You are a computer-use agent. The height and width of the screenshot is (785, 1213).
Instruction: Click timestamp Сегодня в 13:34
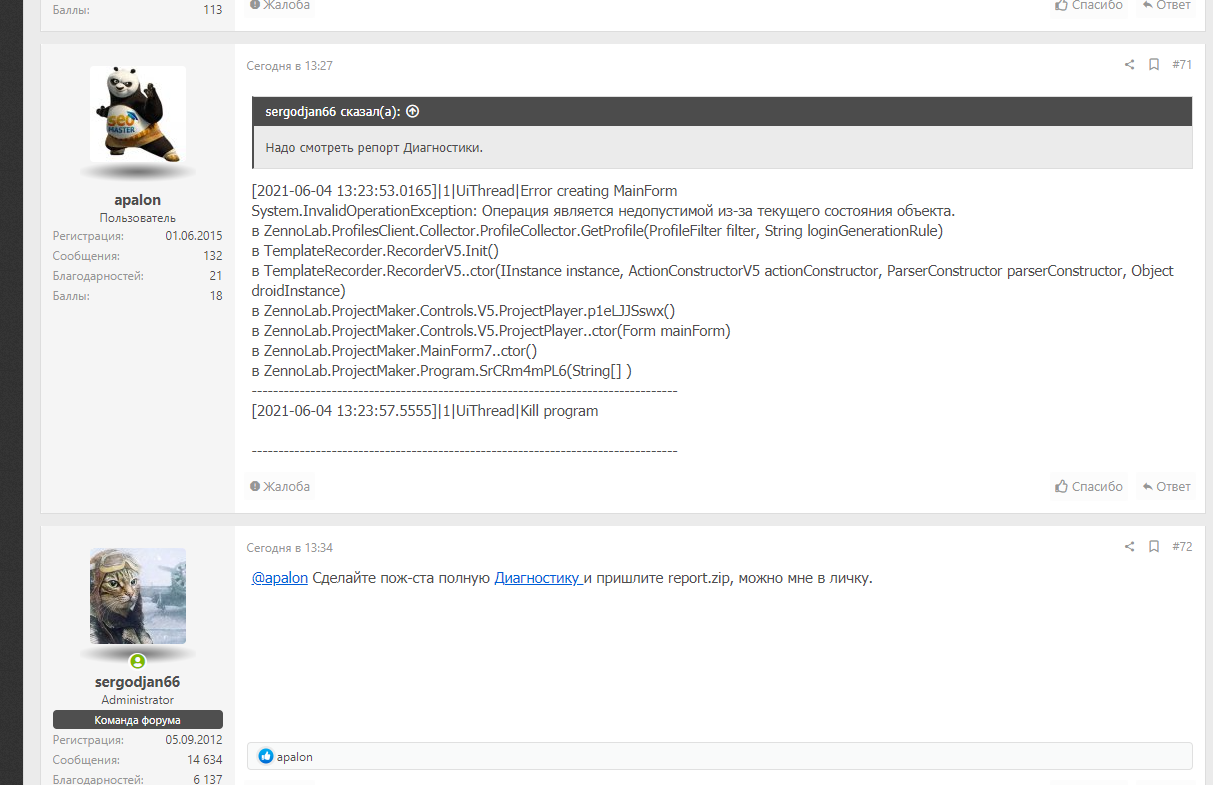click(290, 548)
